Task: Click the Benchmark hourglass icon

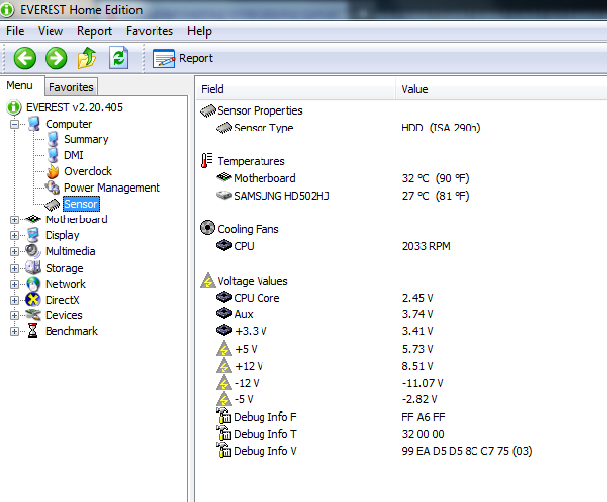Action: pyautogui.click(x=33, y=331)
